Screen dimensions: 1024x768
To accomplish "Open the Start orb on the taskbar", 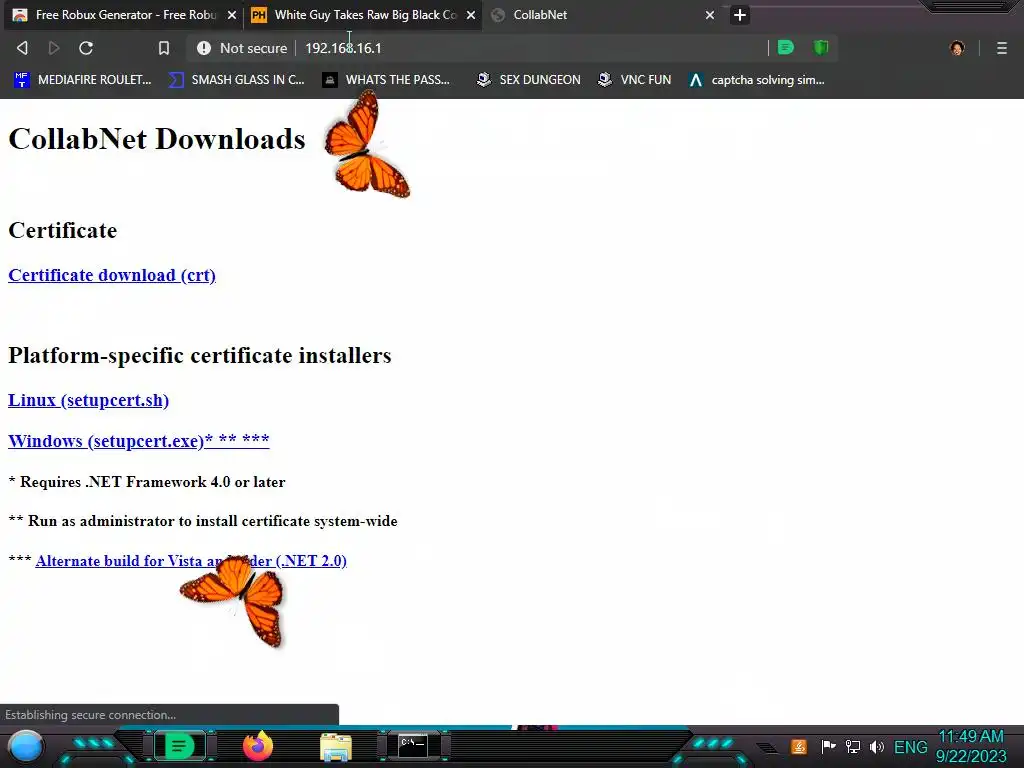I will [x=26, y=746].
